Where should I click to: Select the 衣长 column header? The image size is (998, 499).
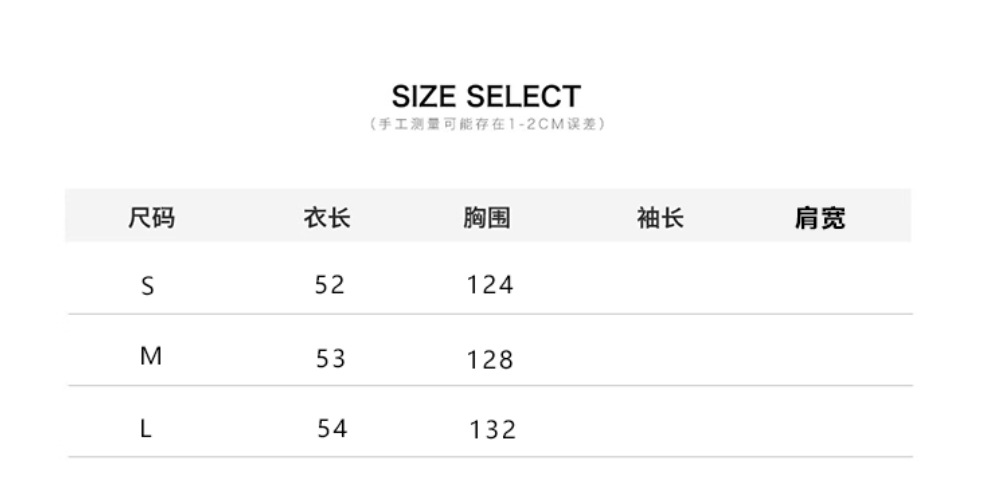coord(328,217)
